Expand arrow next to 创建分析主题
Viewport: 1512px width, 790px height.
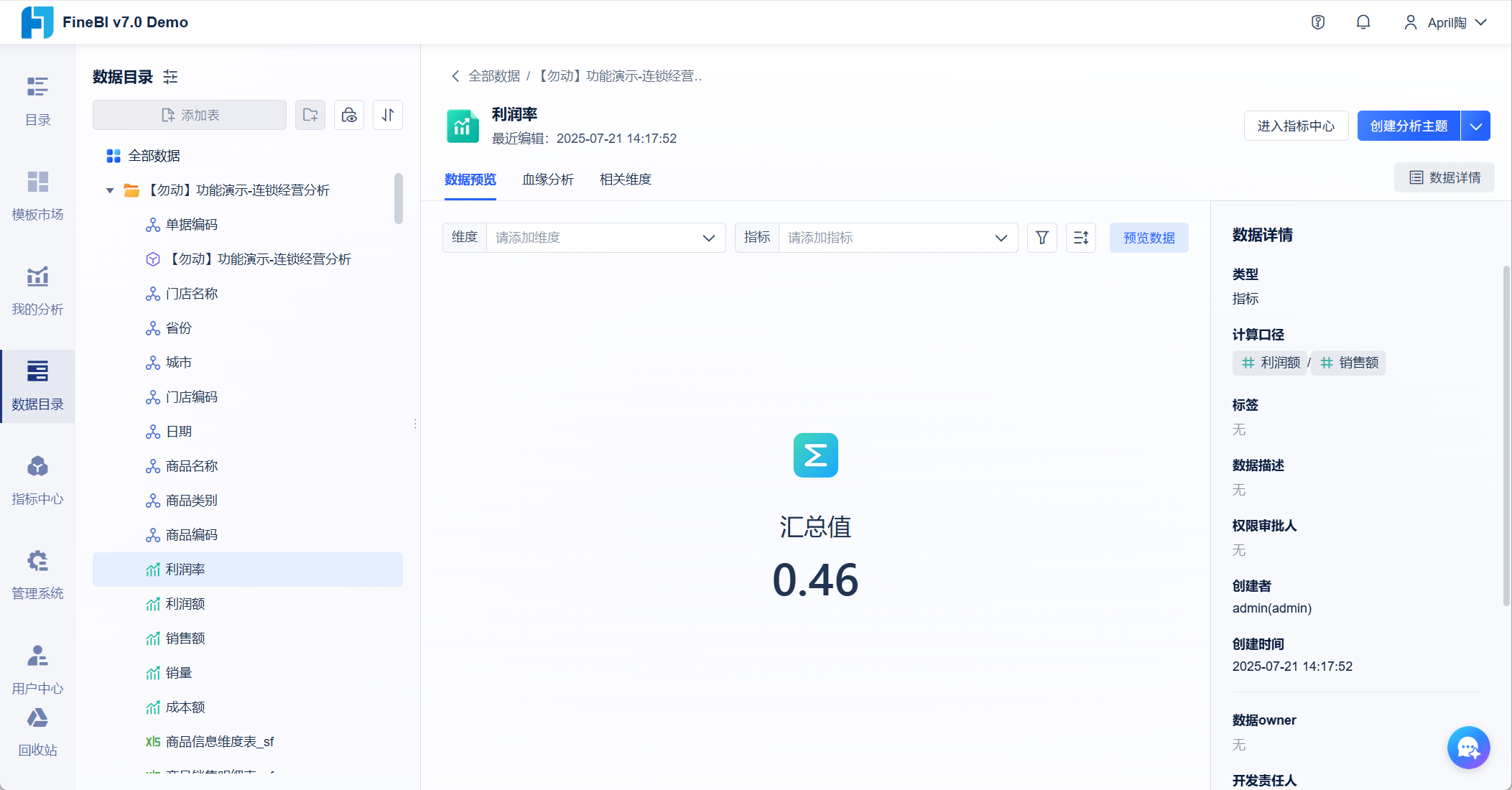pos(1475,126)
